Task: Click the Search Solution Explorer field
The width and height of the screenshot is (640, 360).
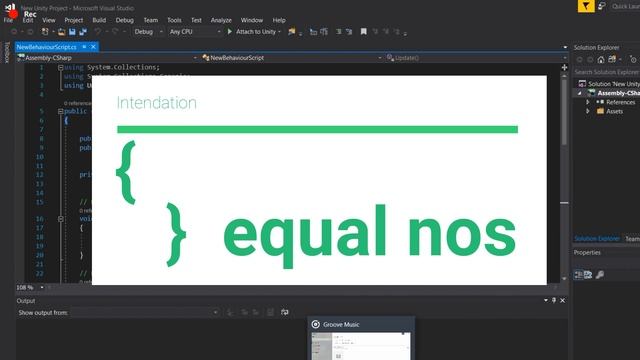Action: coord(607,72)
